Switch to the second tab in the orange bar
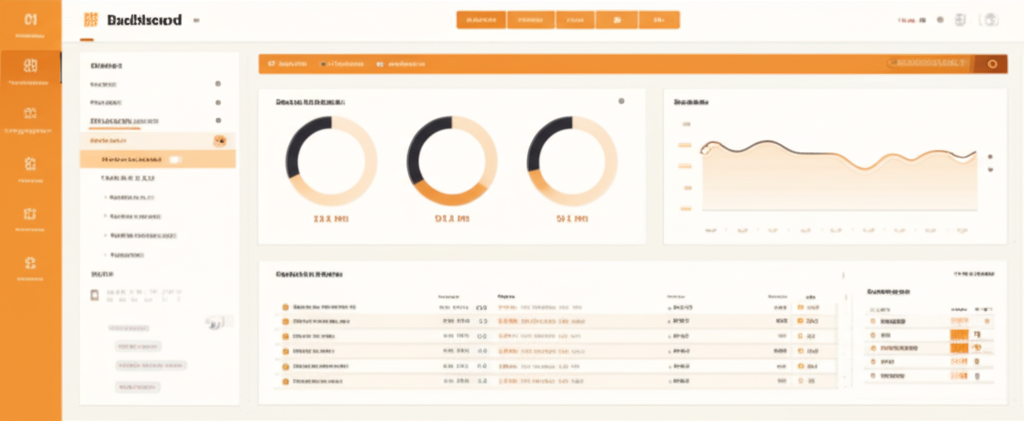The width and height of the screenshot is (1024, 421). (342, 64)
